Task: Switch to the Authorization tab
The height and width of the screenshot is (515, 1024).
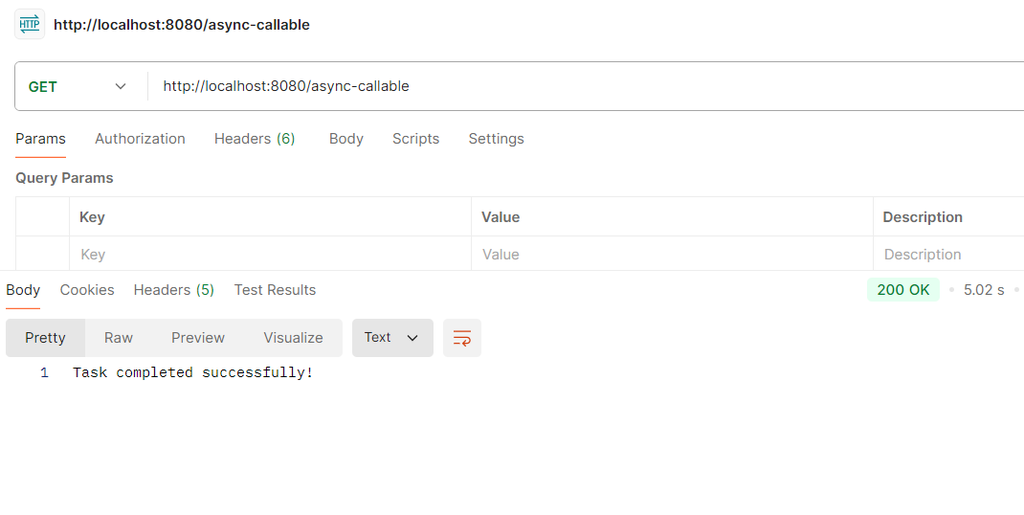Action: pyautogui.click(x=140, y=139)
